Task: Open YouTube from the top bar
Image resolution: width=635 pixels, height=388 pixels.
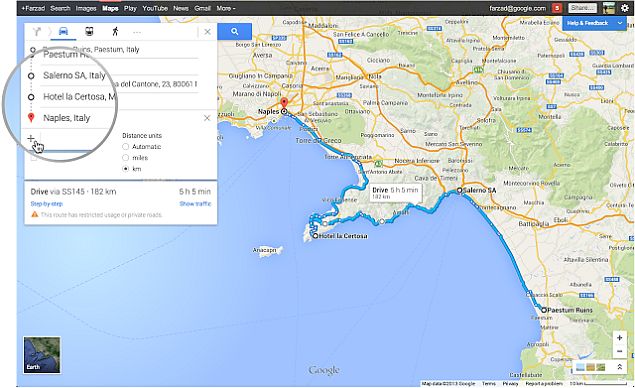Action: [x=155, y=8]
